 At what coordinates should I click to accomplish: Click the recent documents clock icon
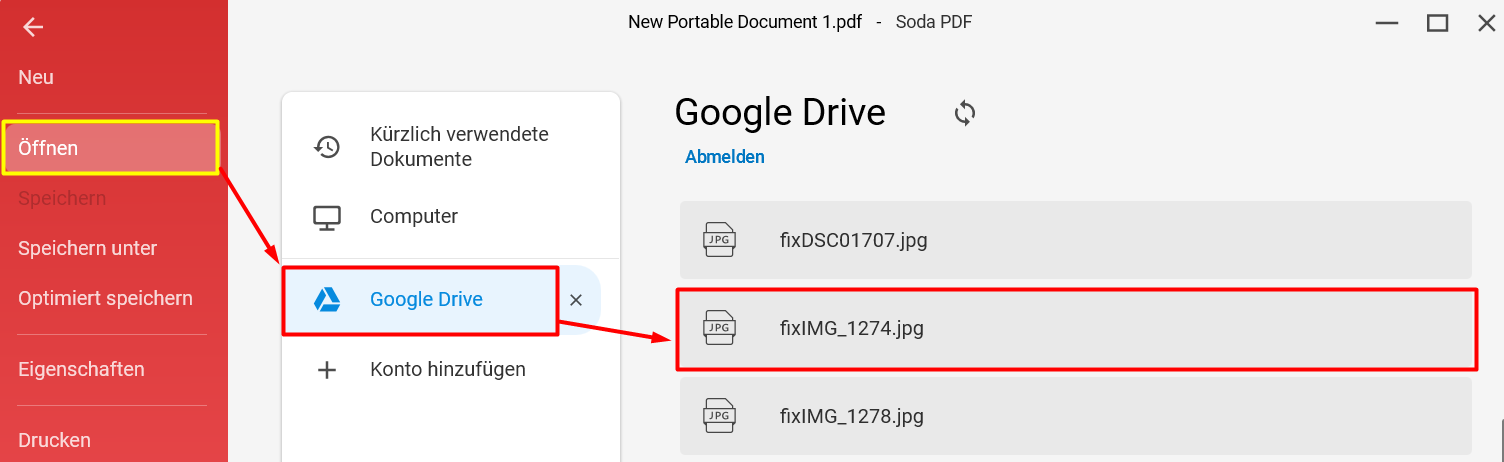(327, 146)
